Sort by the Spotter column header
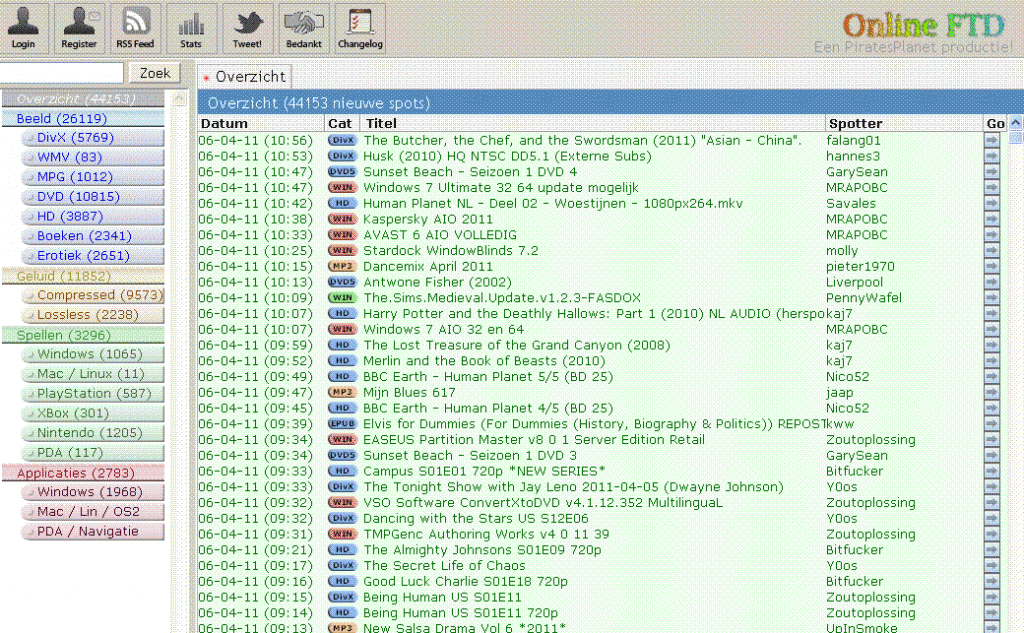Screen dimensions: 1024x633 (903, 123)
